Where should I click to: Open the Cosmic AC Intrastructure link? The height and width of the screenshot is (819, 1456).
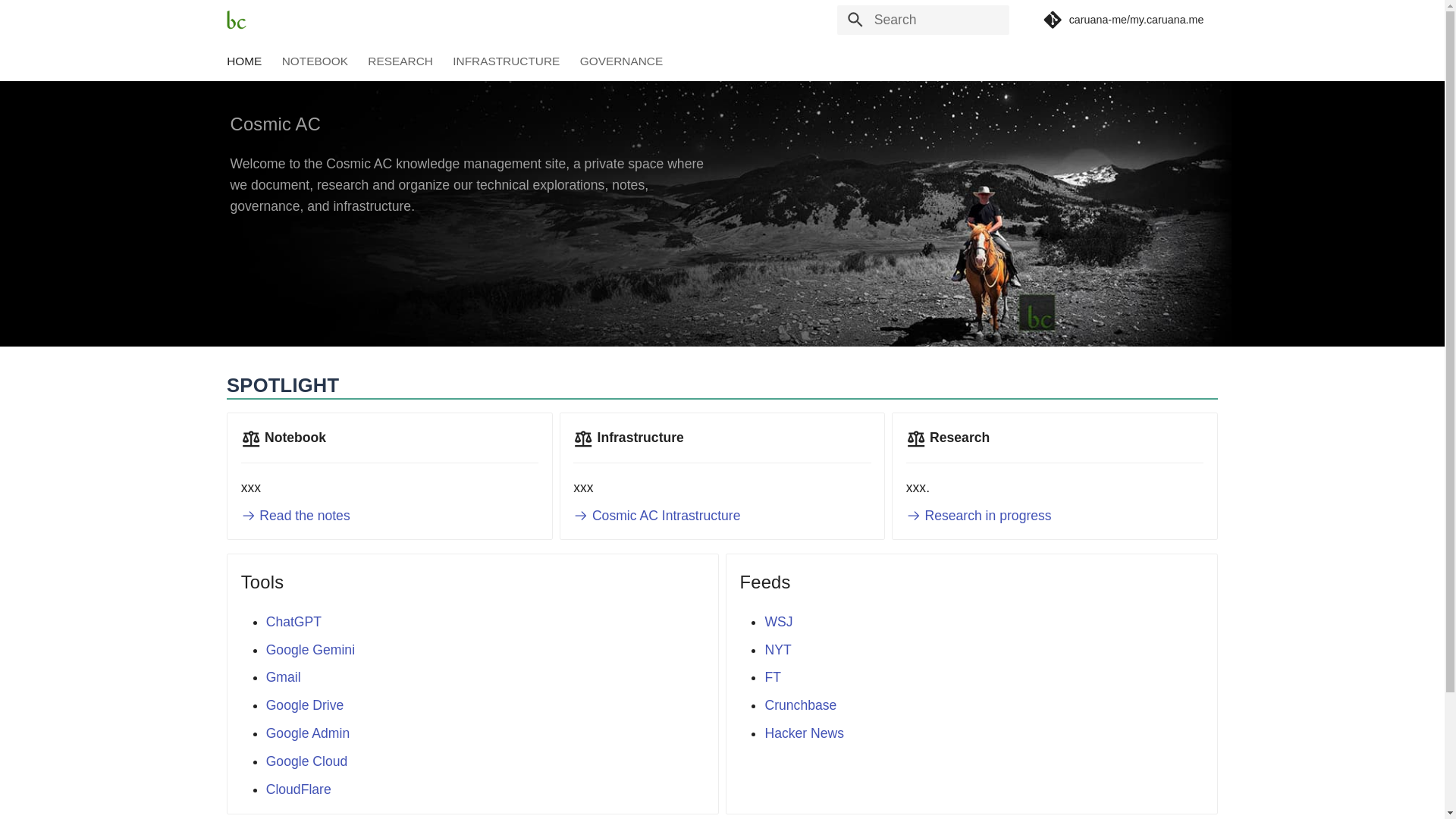click(x=665, y=516)
